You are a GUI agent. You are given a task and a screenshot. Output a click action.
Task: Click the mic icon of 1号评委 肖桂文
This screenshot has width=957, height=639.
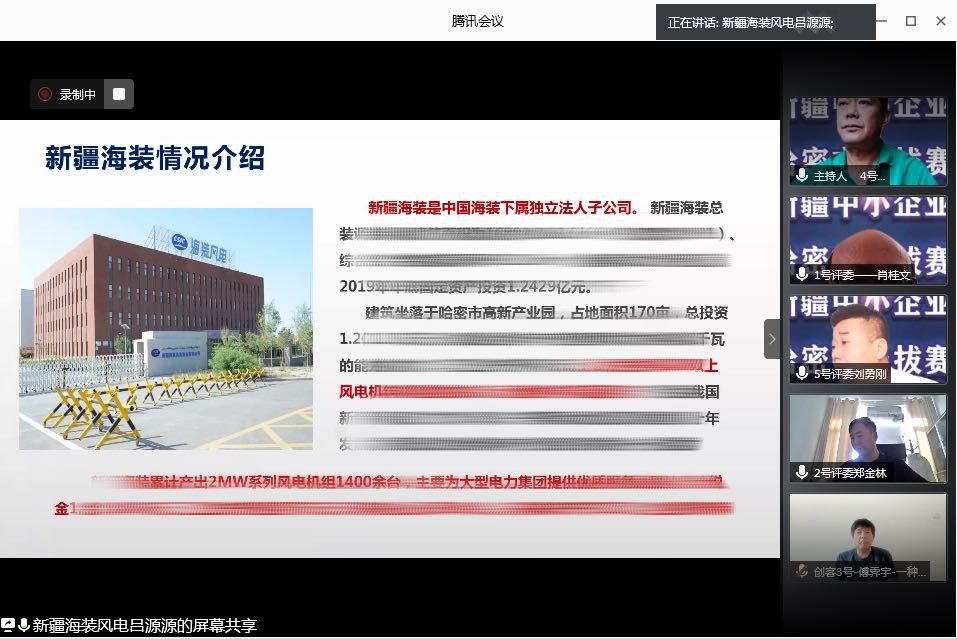click(802, 274)
